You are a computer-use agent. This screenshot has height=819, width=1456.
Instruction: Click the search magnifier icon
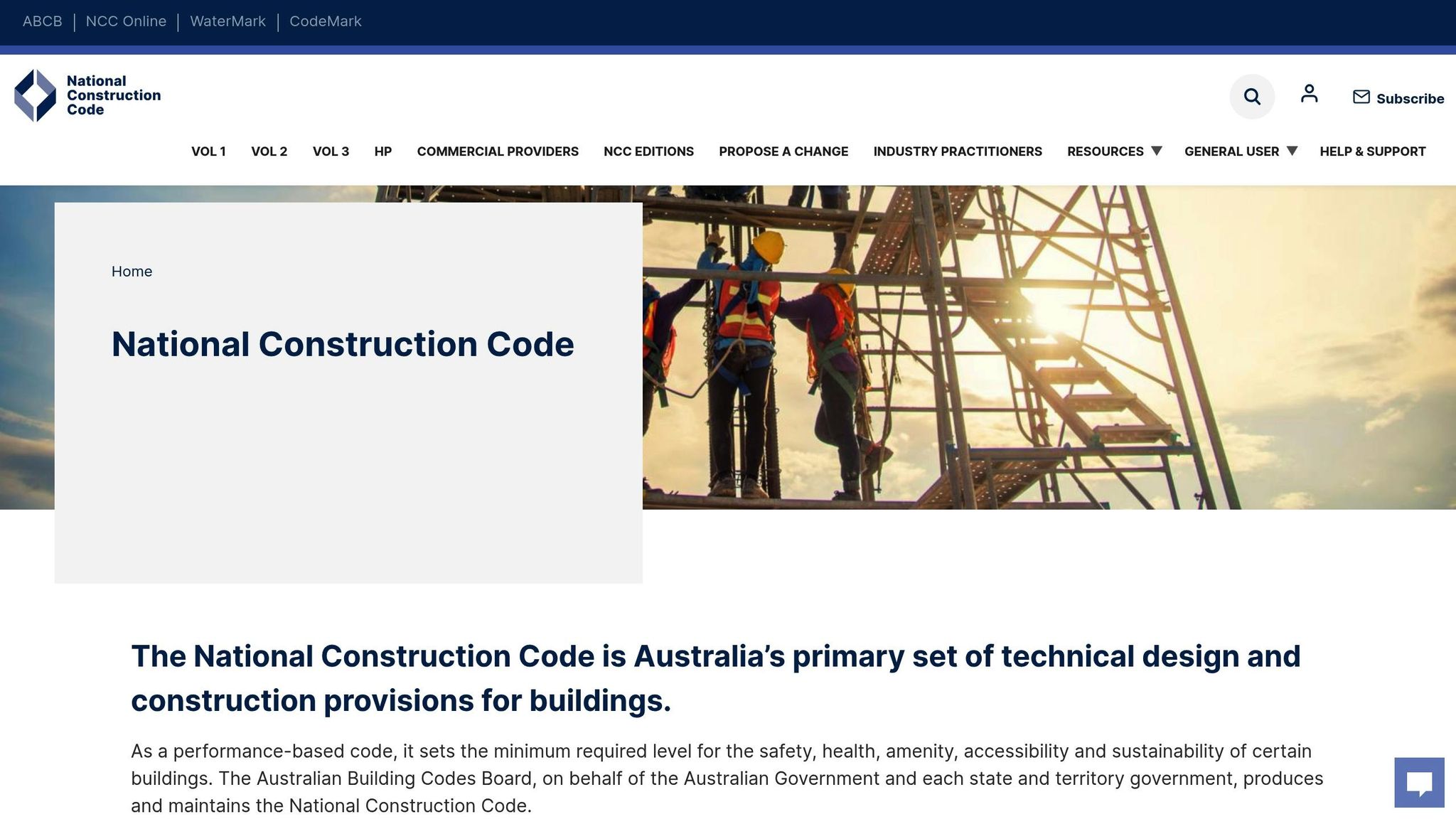(1252, 97)
